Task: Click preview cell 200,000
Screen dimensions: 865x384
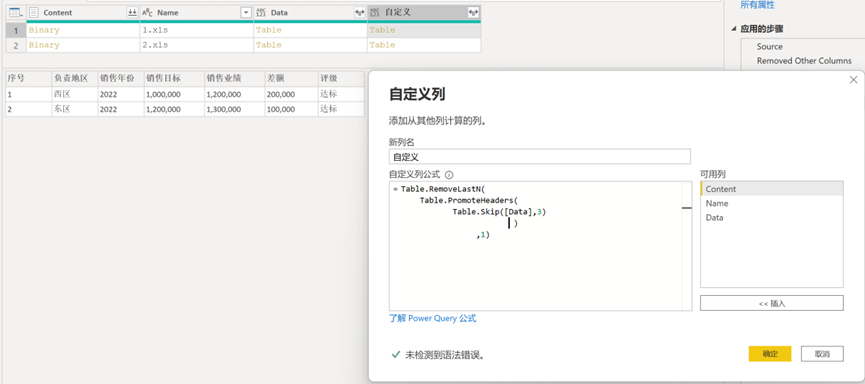Action: 291,94
